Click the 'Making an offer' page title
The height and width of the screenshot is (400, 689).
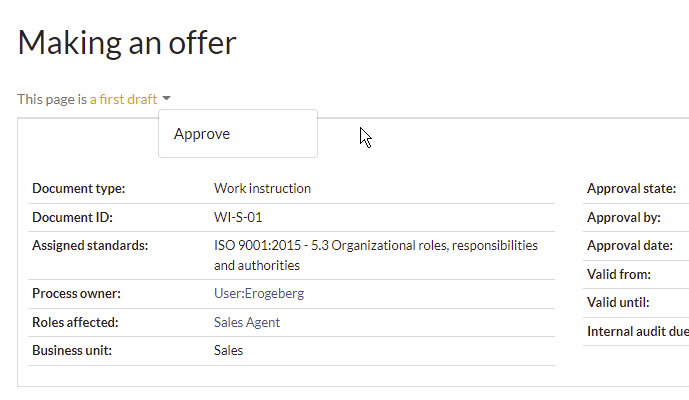coord(127,43)
